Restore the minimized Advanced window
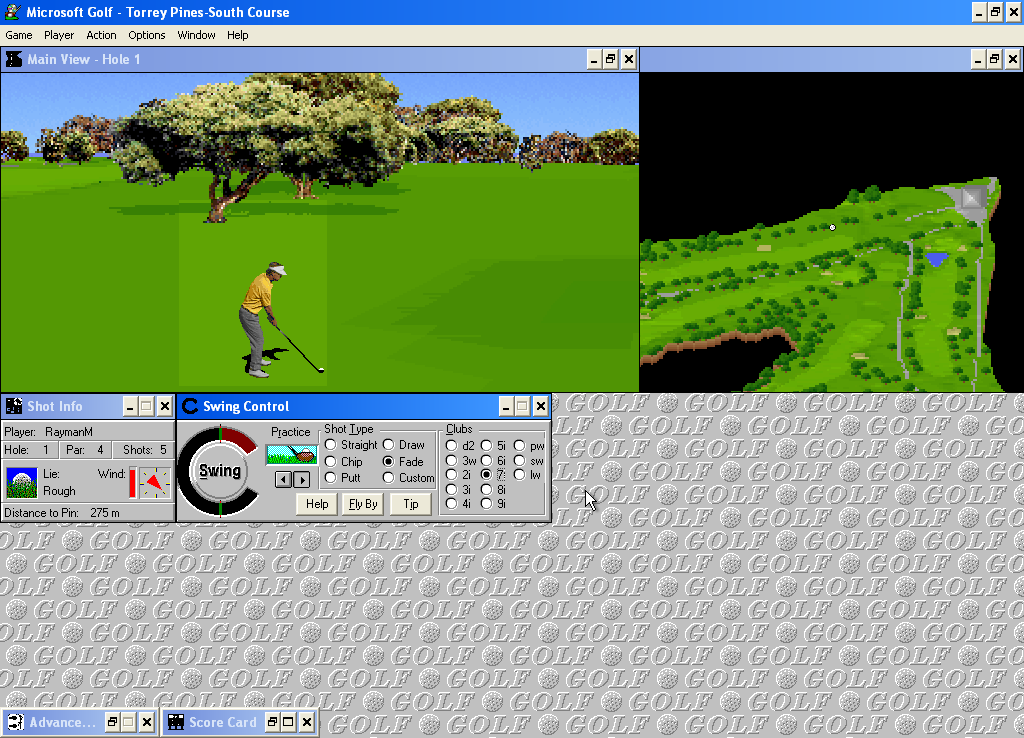Viewport: 1024px width, 738px height. 112,722
